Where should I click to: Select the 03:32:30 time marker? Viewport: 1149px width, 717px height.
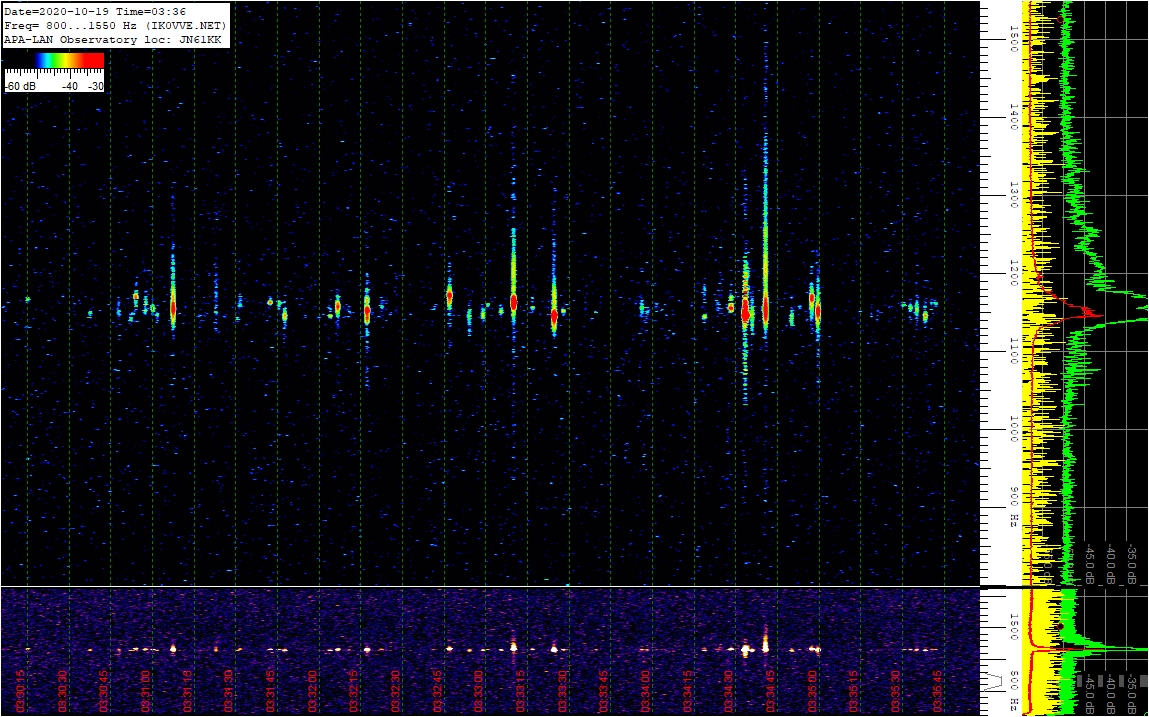(396, 691)
